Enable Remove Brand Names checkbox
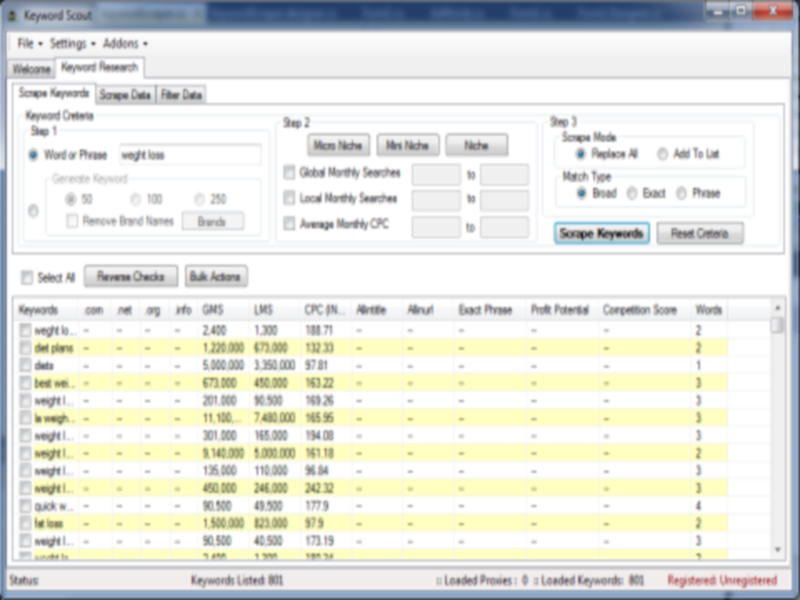The height and width of the screenshot is (600, 800). 72,221
